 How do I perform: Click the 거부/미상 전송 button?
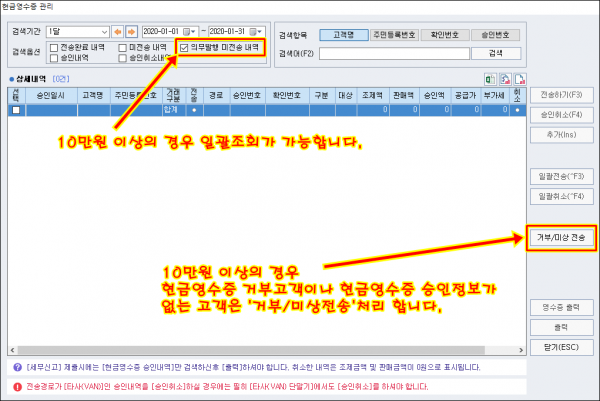coord(558,238)
